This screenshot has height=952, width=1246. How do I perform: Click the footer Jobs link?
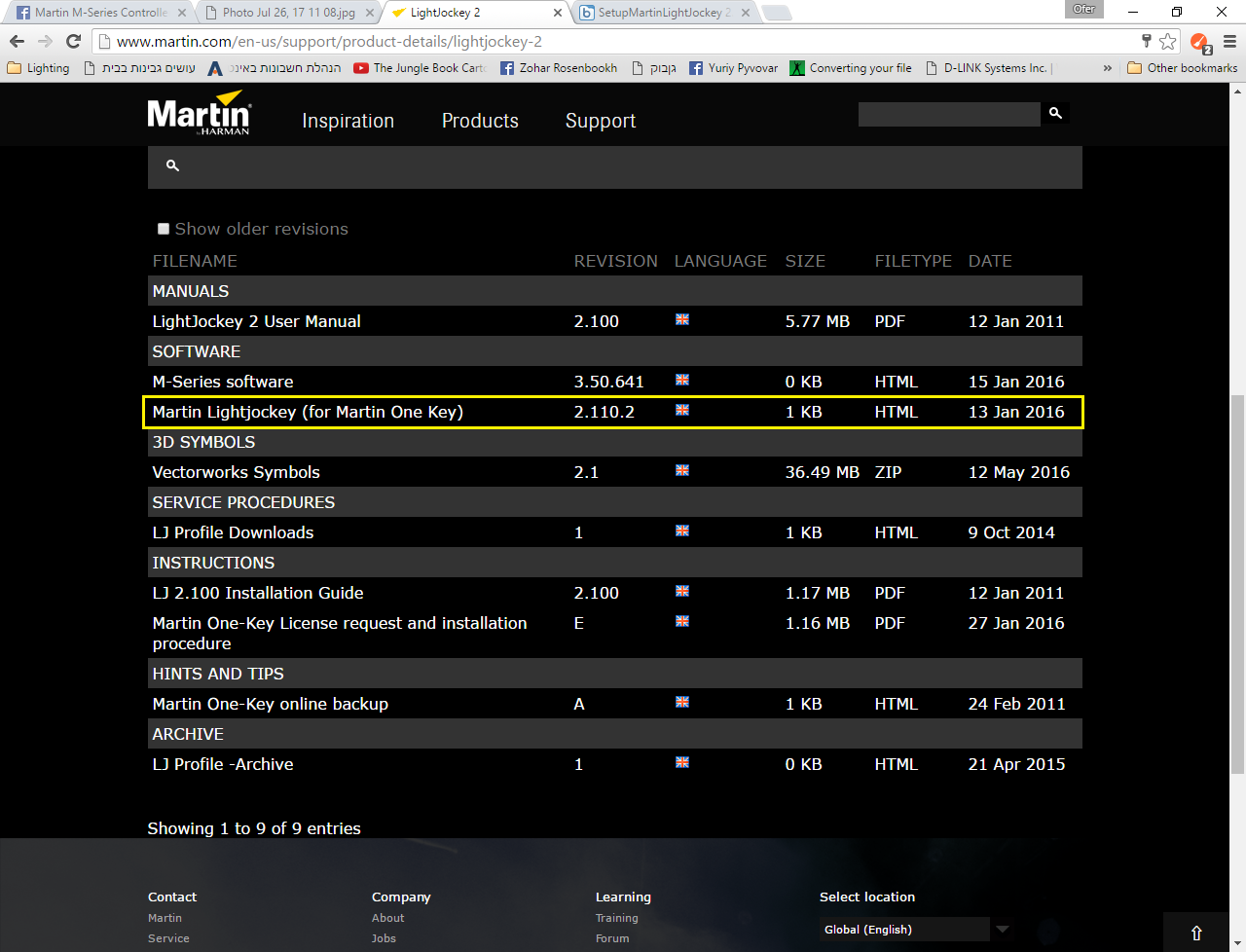tap(384, 938)
